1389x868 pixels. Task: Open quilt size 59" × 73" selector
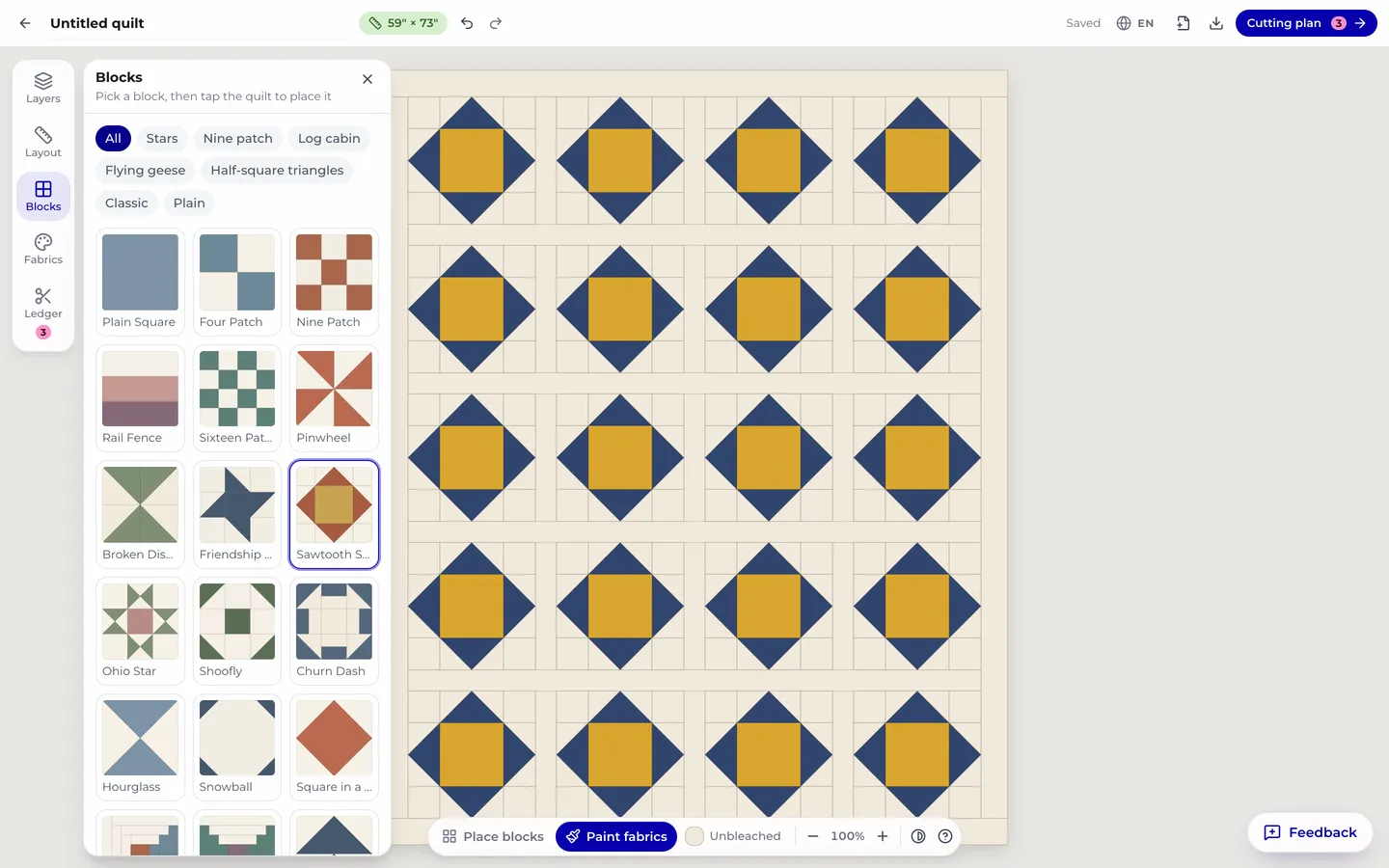(403, 23)
